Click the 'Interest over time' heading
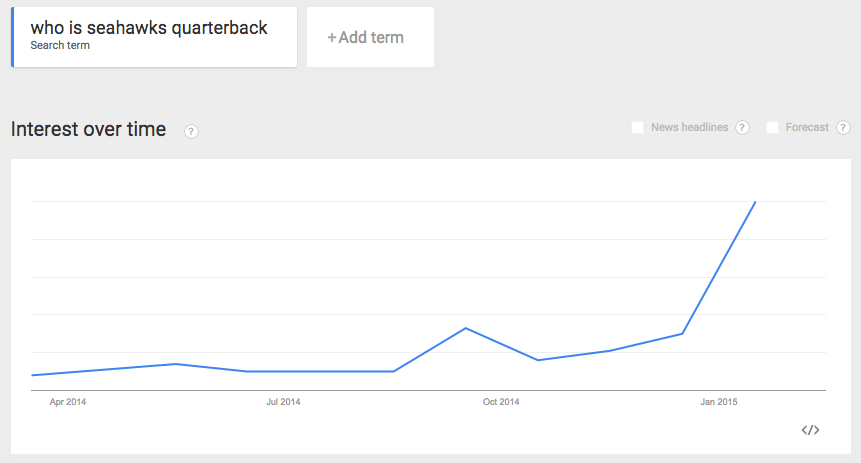The image size is (861, 463). click(x=88, y=129)
